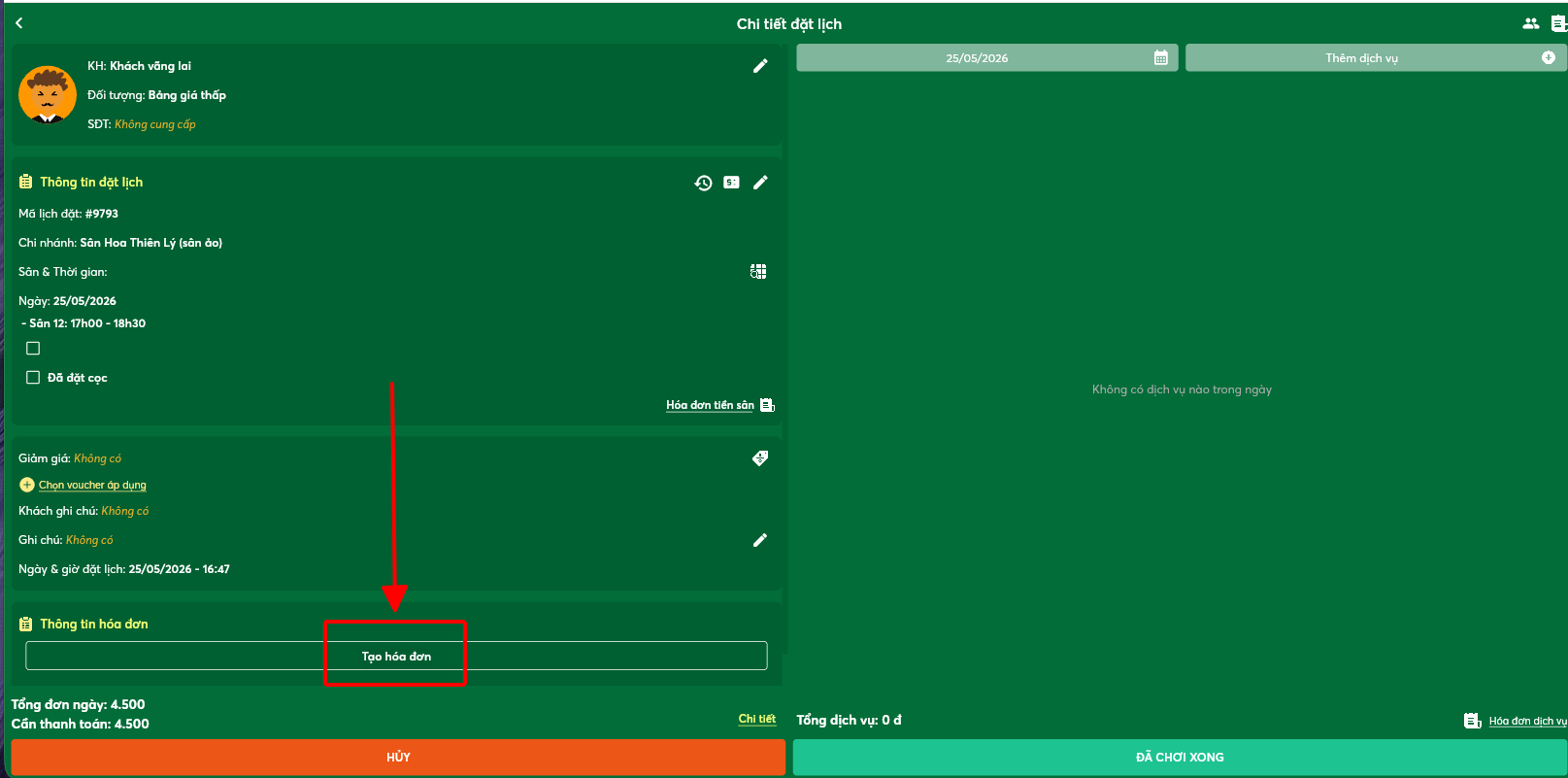Click the payment money icon in booking info
This screenshot has height=778, width=1568.
click(x=731, y=183)
